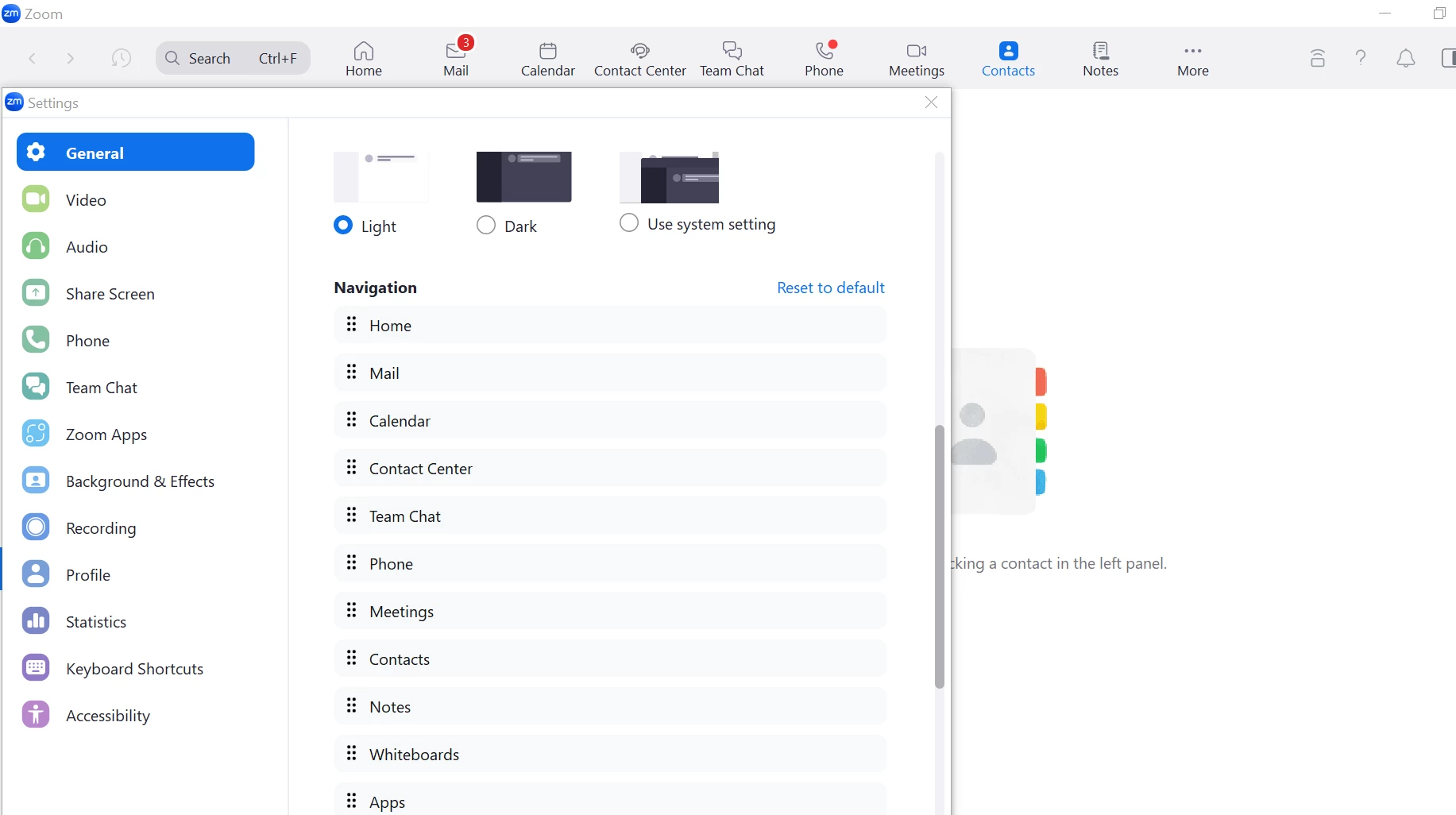Open Team Chat in top navigation

[732, 59]
